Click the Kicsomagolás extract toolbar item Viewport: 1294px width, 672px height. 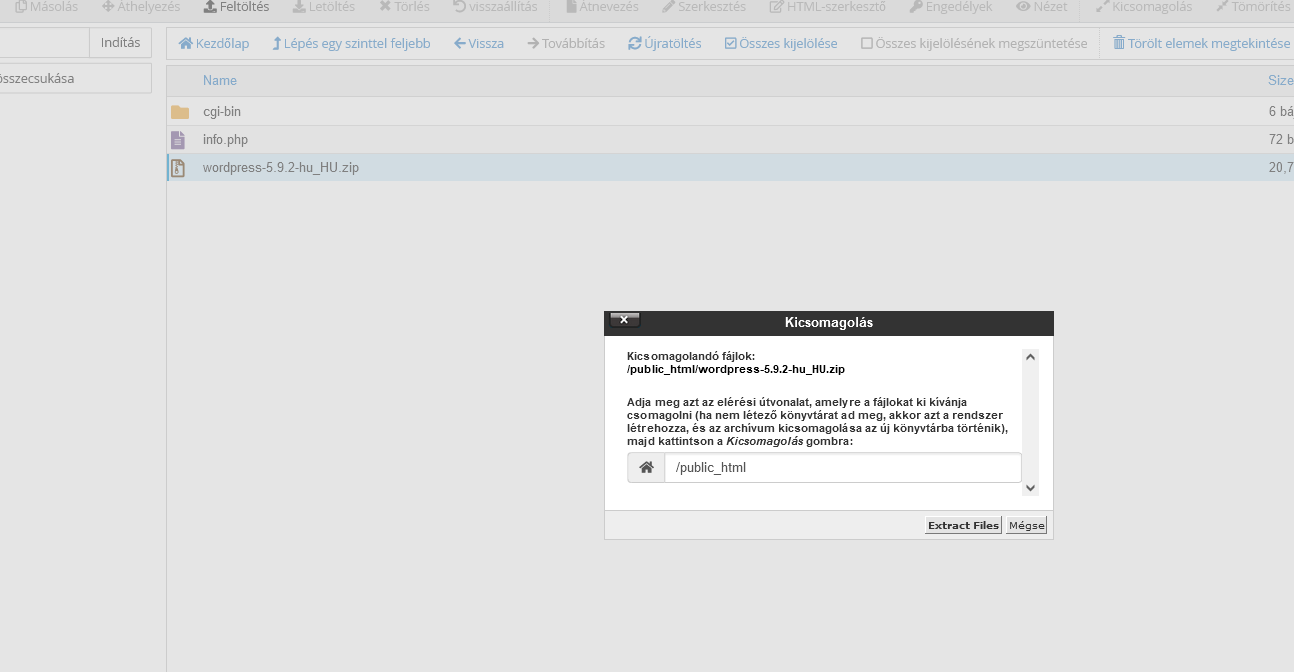pyautogui.click(x=1144, y=7)
